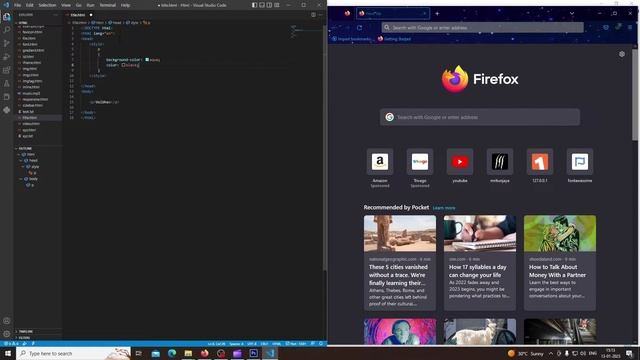Screen dimensions: 640x360
Task: Click the errors and warnings status bar item
Action: click(11, 344)
